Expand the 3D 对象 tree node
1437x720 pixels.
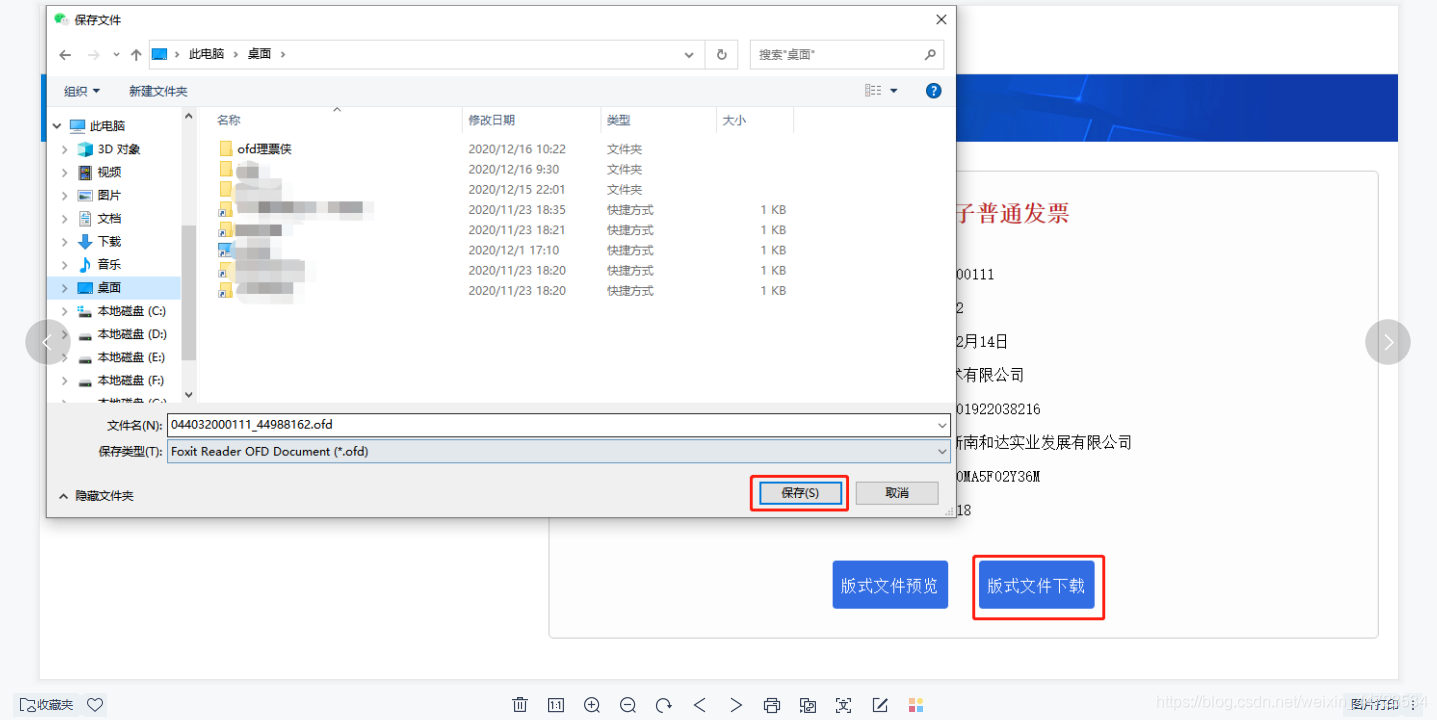(65, 149)
